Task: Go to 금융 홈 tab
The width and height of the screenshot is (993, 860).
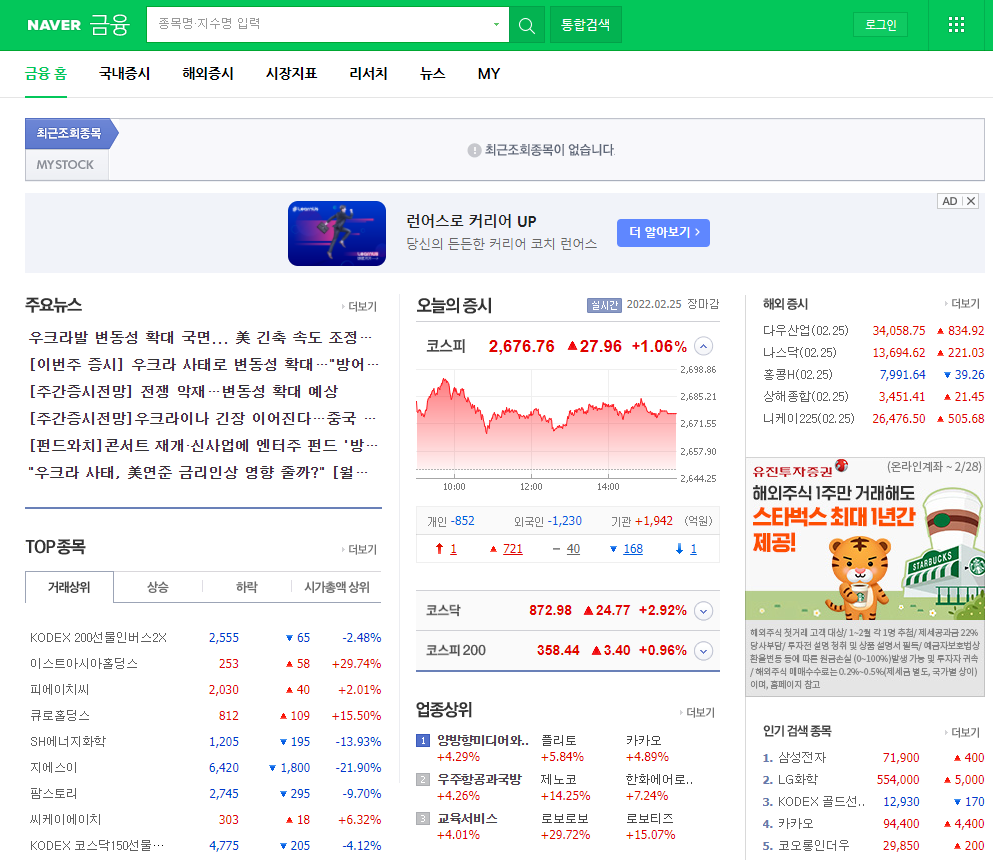Action: [x=46, y=74]
